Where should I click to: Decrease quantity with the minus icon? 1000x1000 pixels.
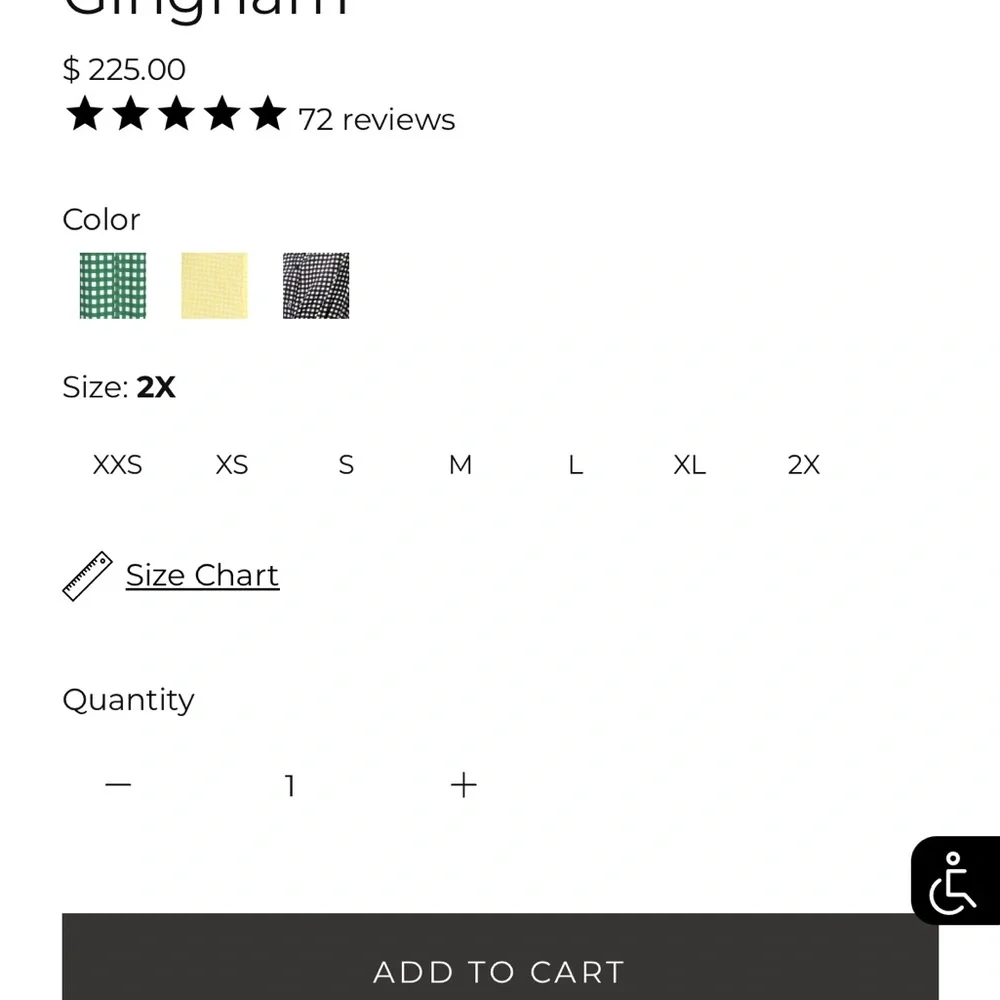coord(118,785)
